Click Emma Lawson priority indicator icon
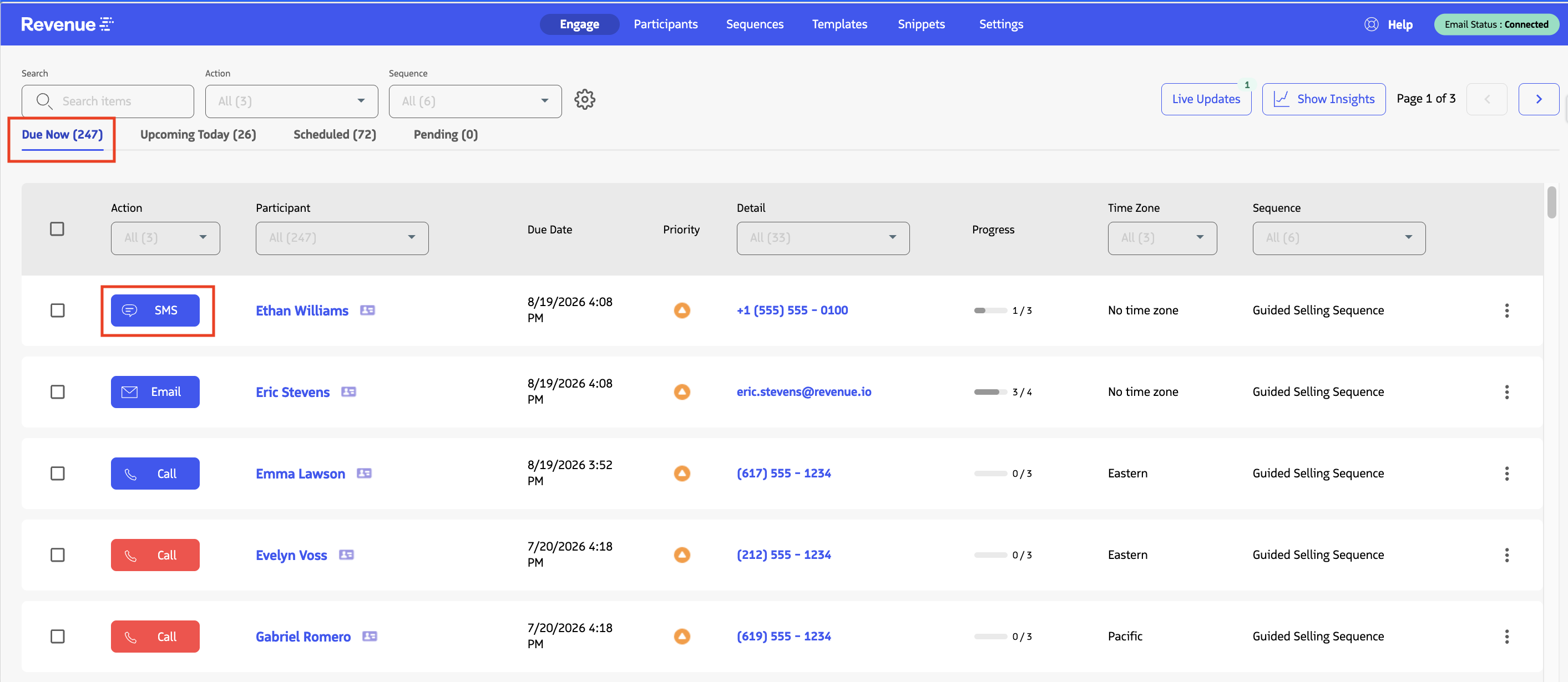Viewport: 1568px width, 682px height. coord(682,474)
